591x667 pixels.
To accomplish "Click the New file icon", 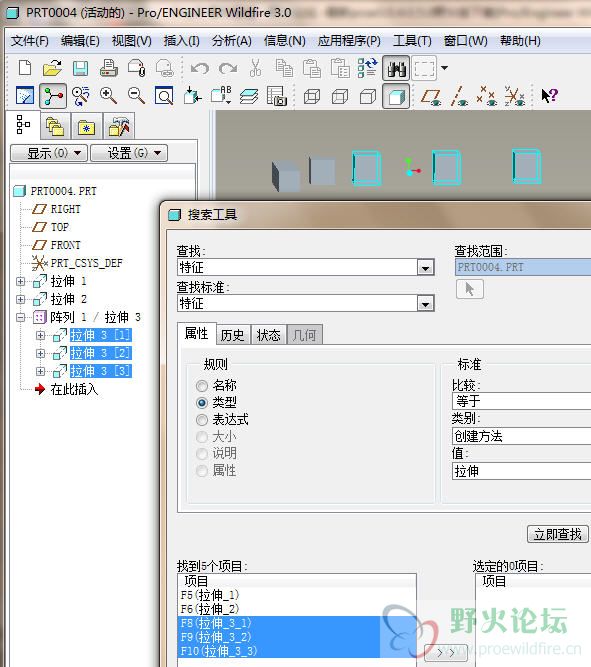I will (x=25, y=68).
